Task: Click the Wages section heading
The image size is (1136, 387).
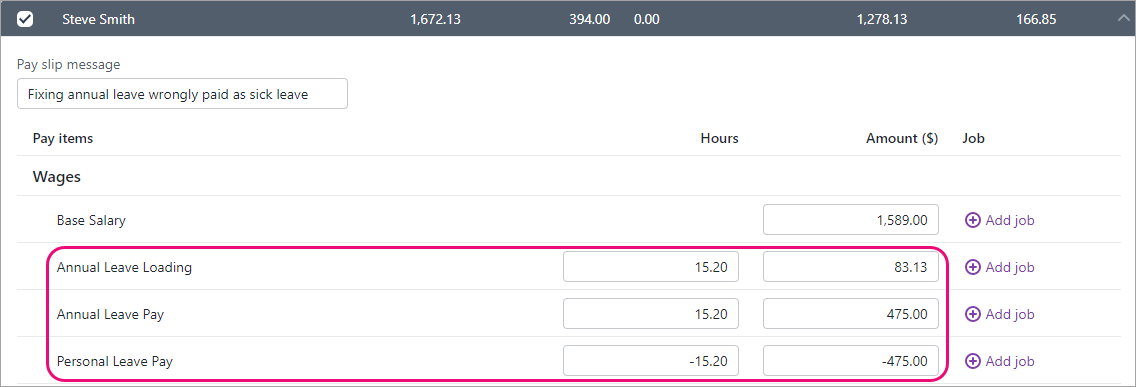Action: coord(57,177)
